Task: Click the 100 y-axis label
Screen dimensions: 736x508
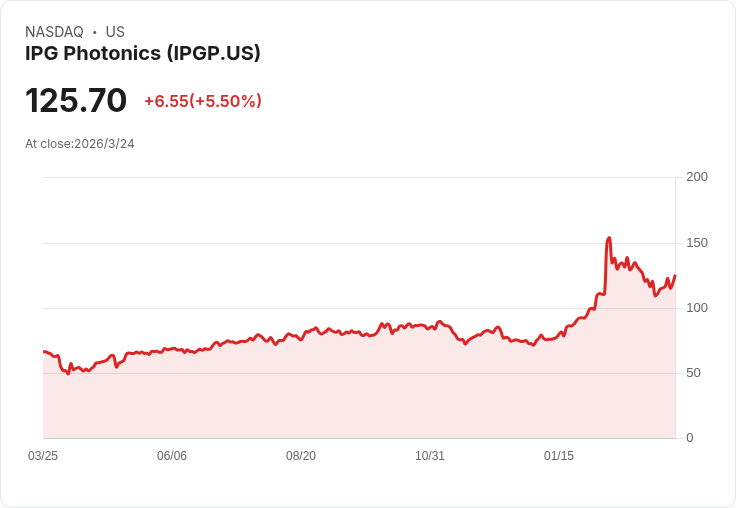Action: point(697,308)
